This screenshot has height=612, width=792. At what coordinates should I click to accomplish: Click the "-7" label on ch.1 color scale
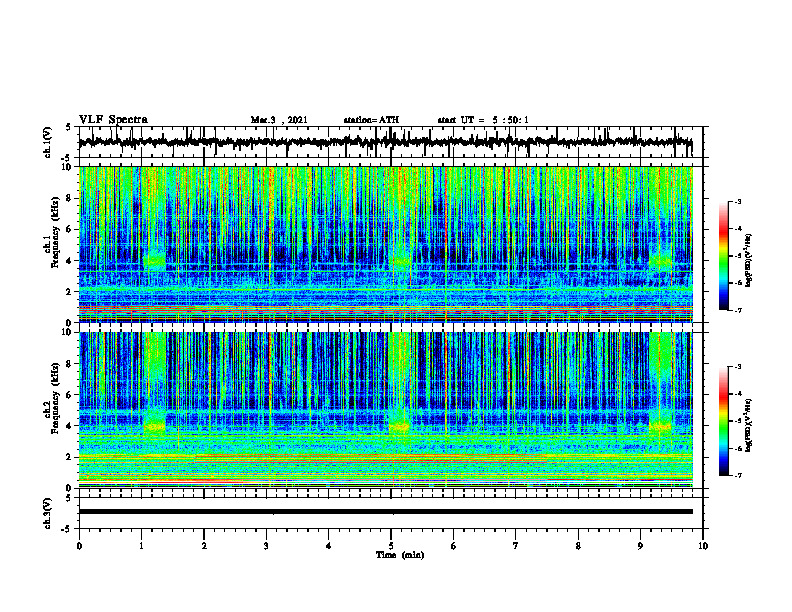coord(738,310)
